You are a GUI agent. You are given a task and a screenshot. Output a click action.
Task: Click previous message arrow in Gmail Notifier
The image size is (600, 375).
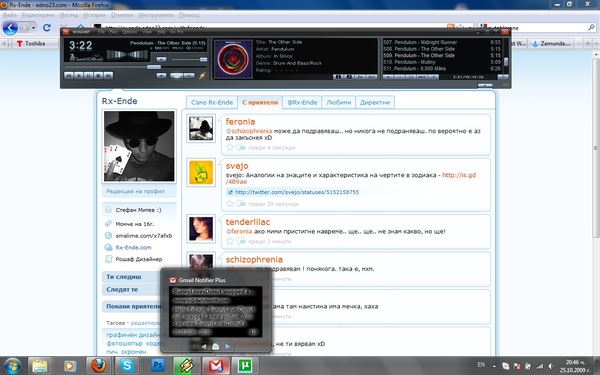point(204,347)
